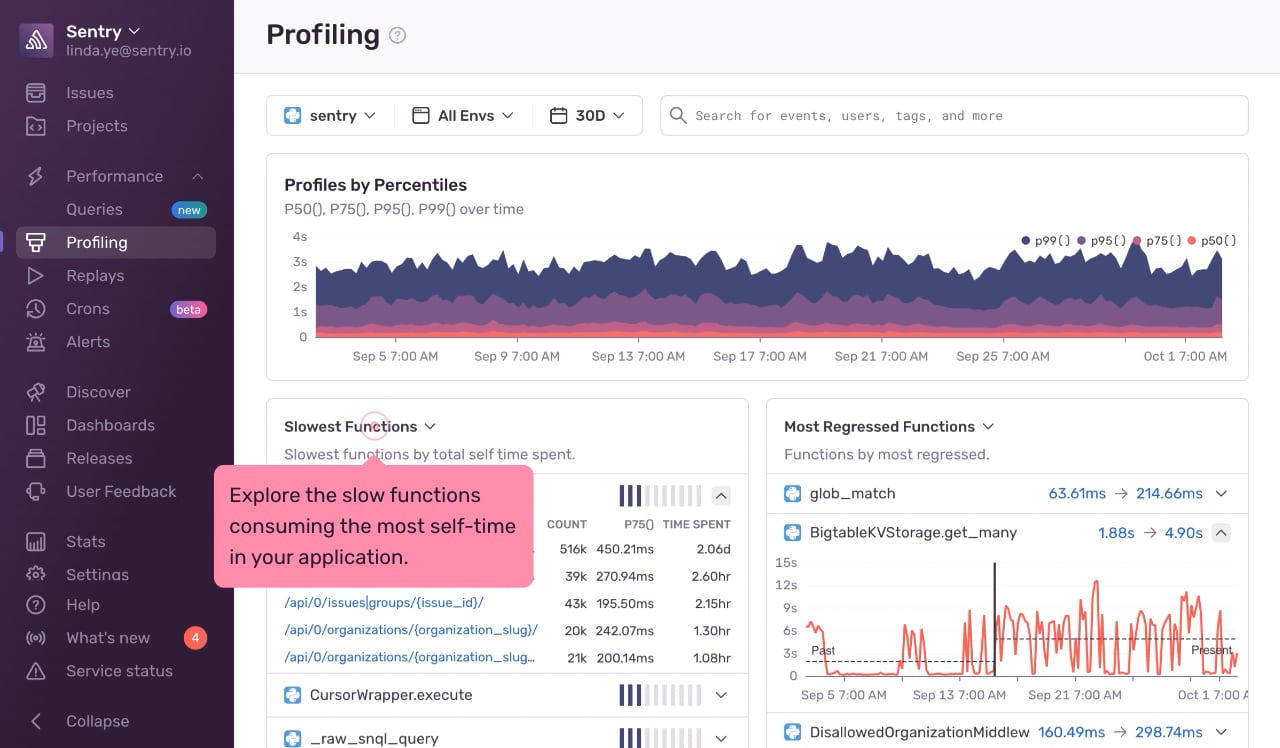The image size is (1280, 748).
Task: Open the Dashboards grid icon
Action: click(x=36, y=425)
